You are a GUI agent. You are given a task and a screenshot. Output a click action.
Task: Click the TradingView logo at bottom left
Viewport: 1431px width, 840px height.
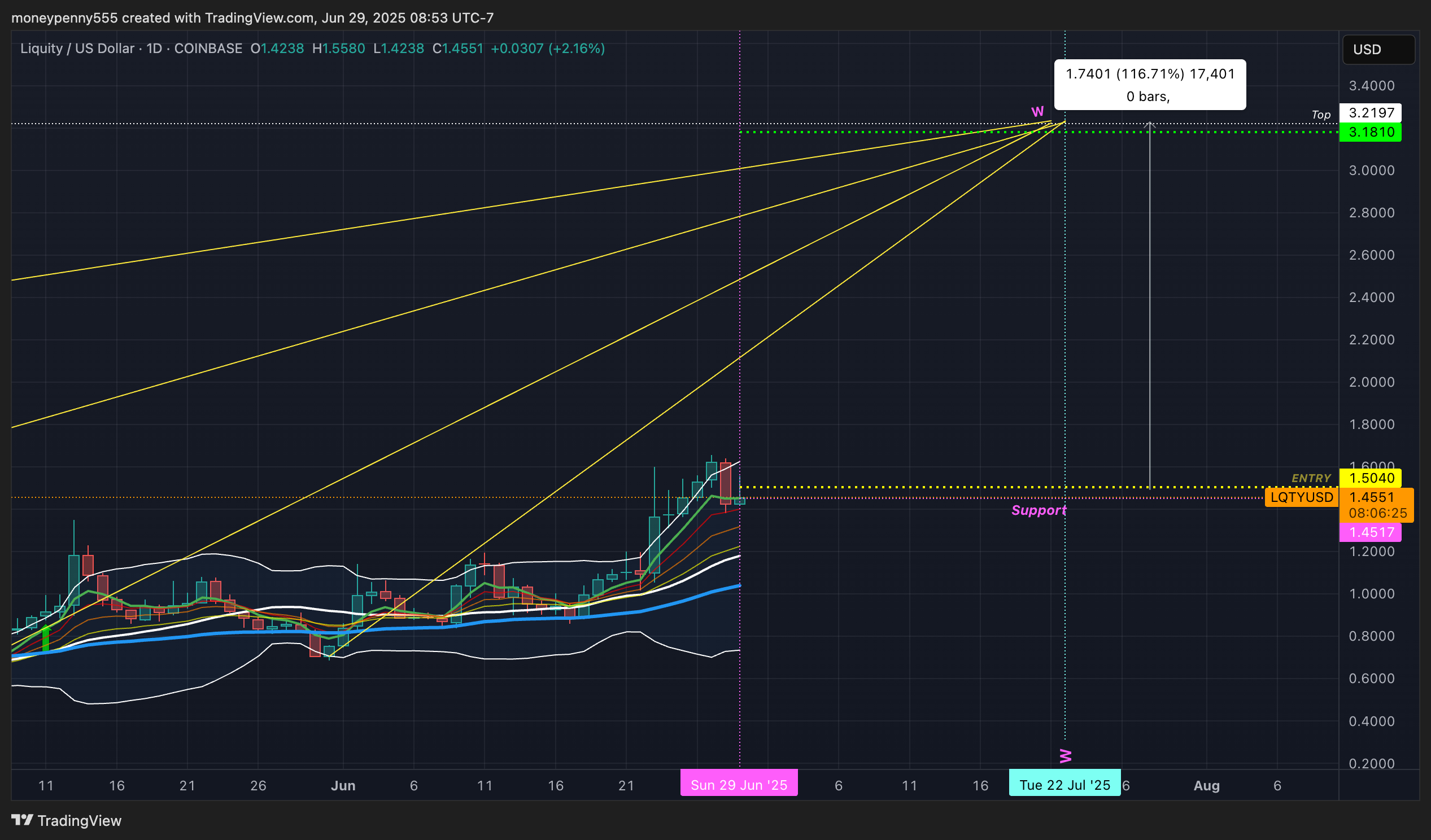point(67,820)
